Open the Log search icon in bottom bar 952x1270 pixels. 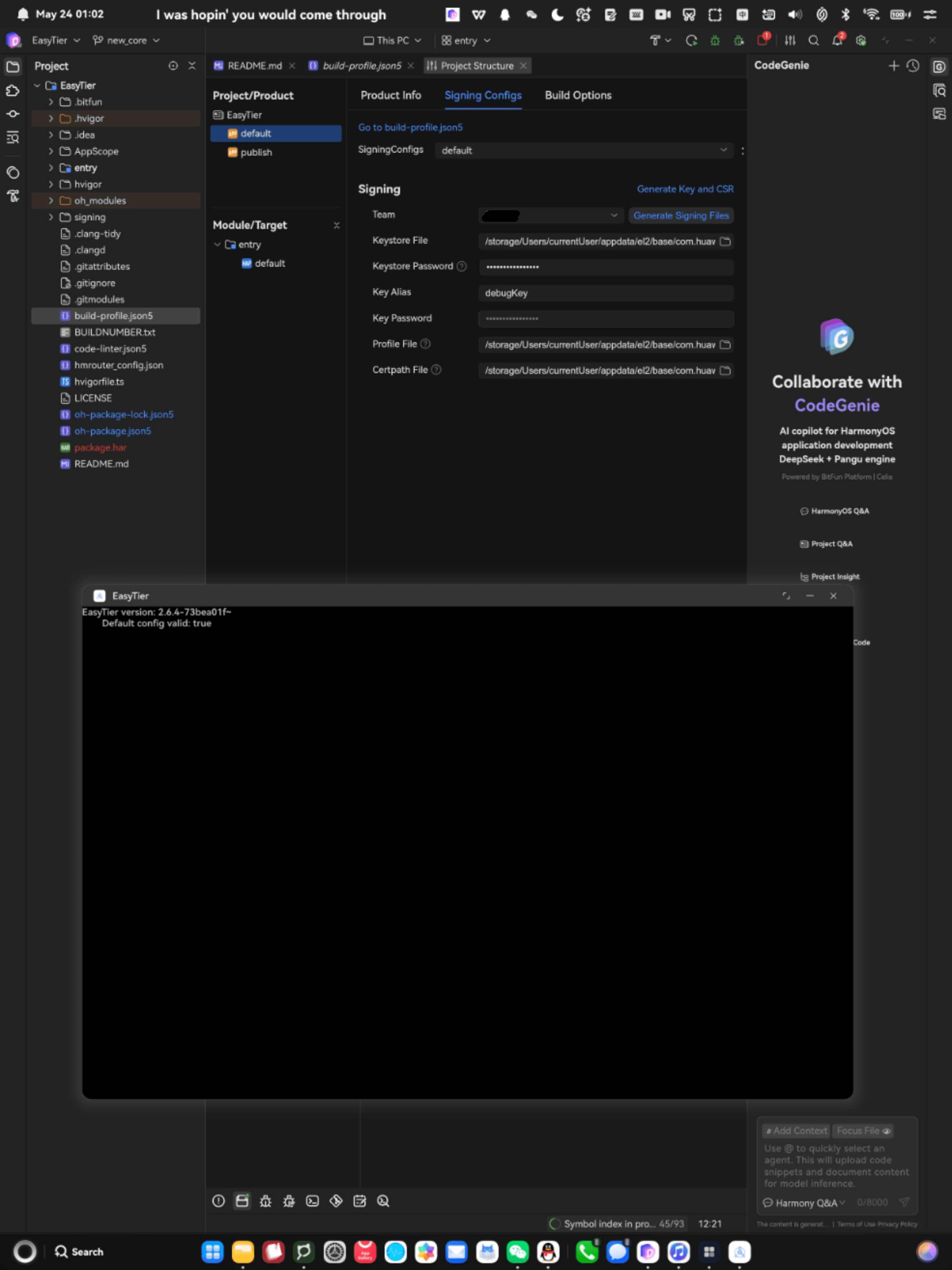point(383,1201)
